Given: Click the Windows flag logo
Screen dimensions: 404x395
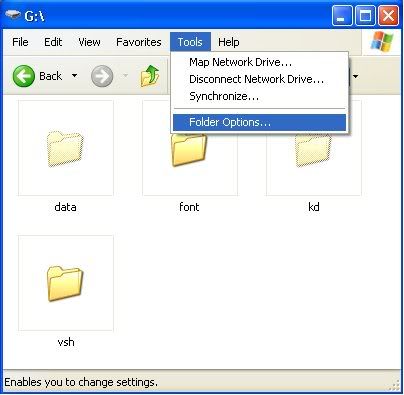Looking at the screenshot, I should pyautogui.click(x=381, y=42).
